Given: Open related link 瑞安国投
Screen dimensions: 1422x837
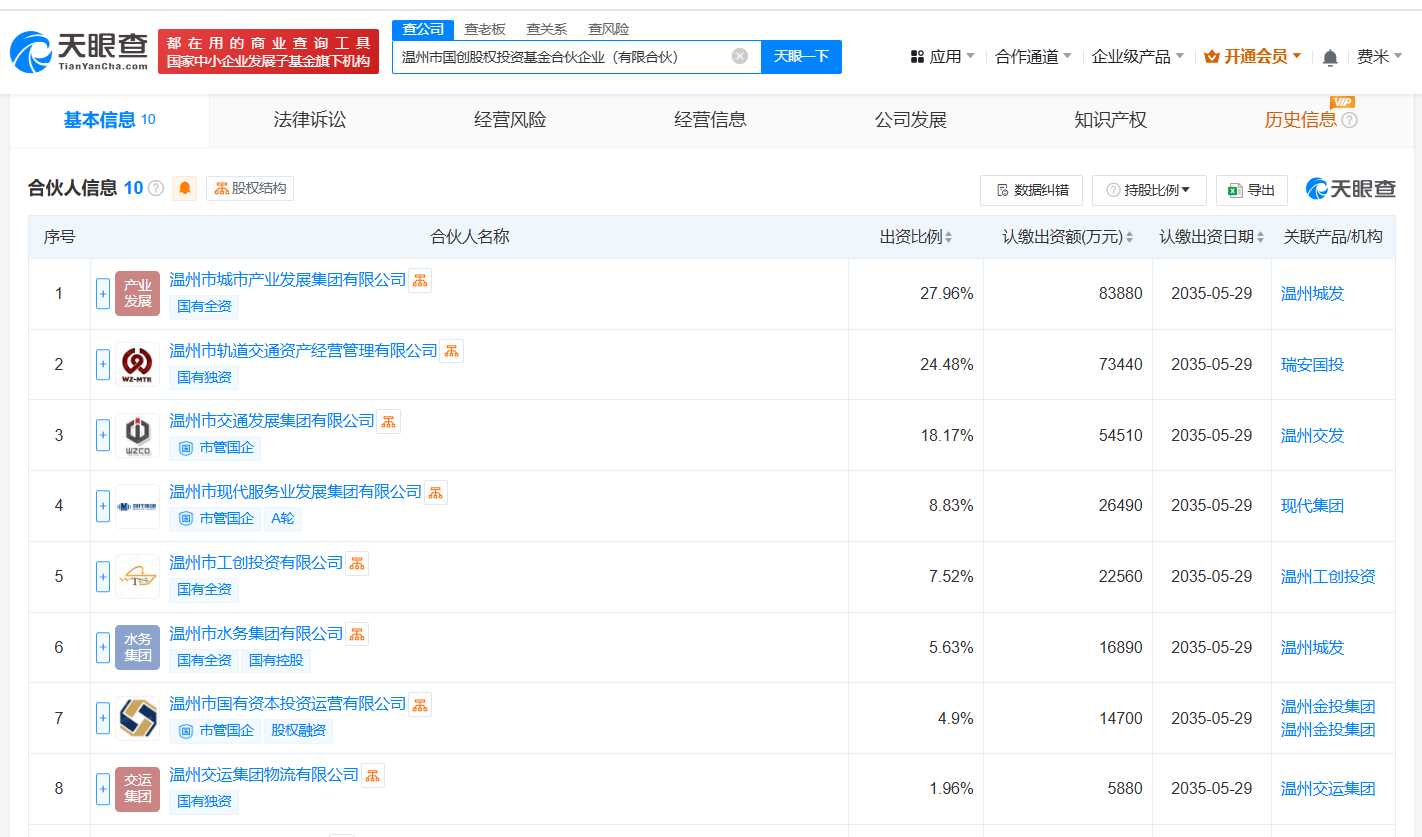Looking at the screenshot, I should tap(1312, 365).
